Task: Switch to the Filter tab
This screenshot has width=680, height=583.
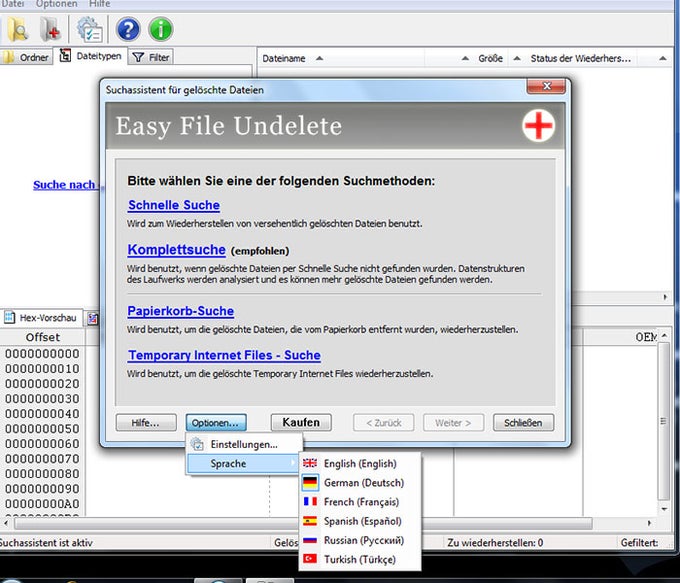Action: (151, 57)
